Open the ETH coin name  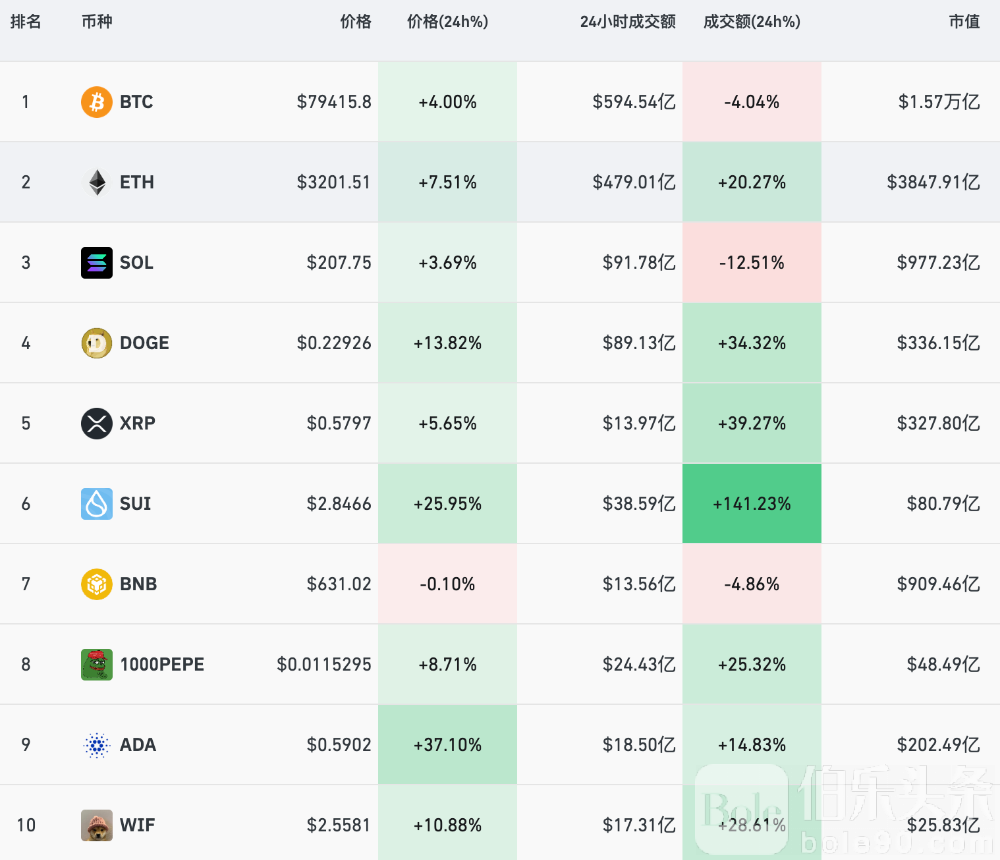point(137,182)
